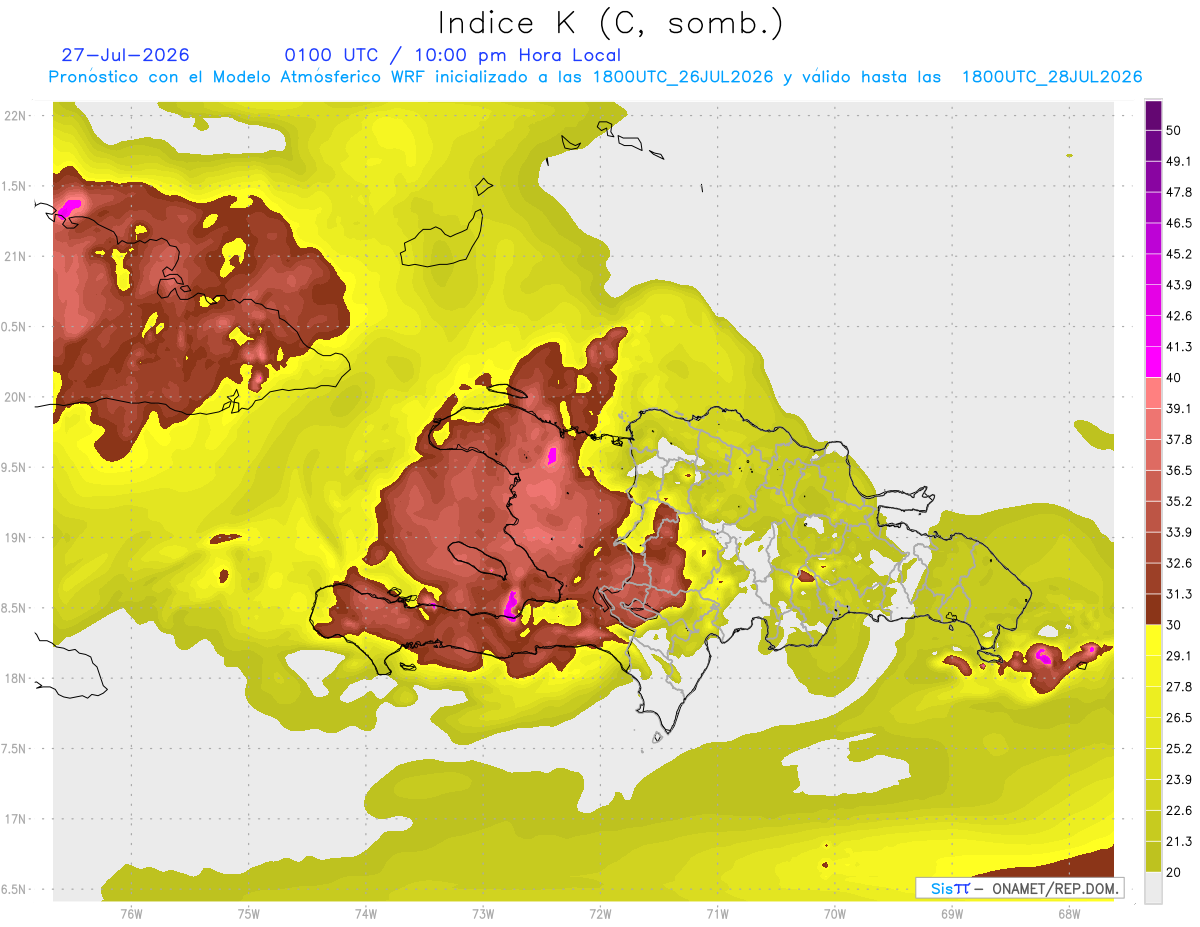Pick the bright yellow legend swatch between 29.1 and 30

(x=1153, y=640)
